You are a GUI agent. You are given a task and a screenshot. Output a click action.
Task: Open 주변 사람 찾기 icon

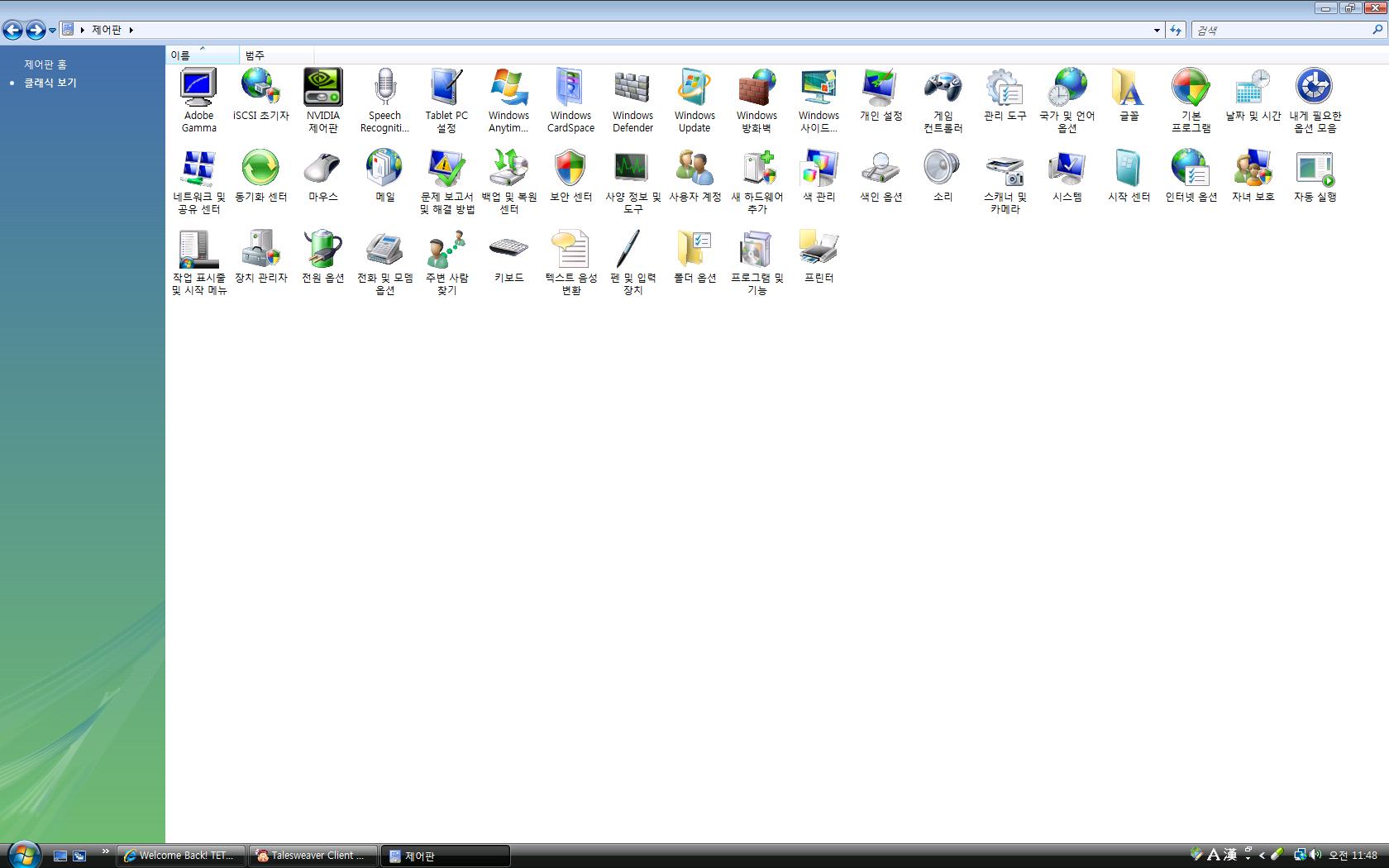coord(446,250)
